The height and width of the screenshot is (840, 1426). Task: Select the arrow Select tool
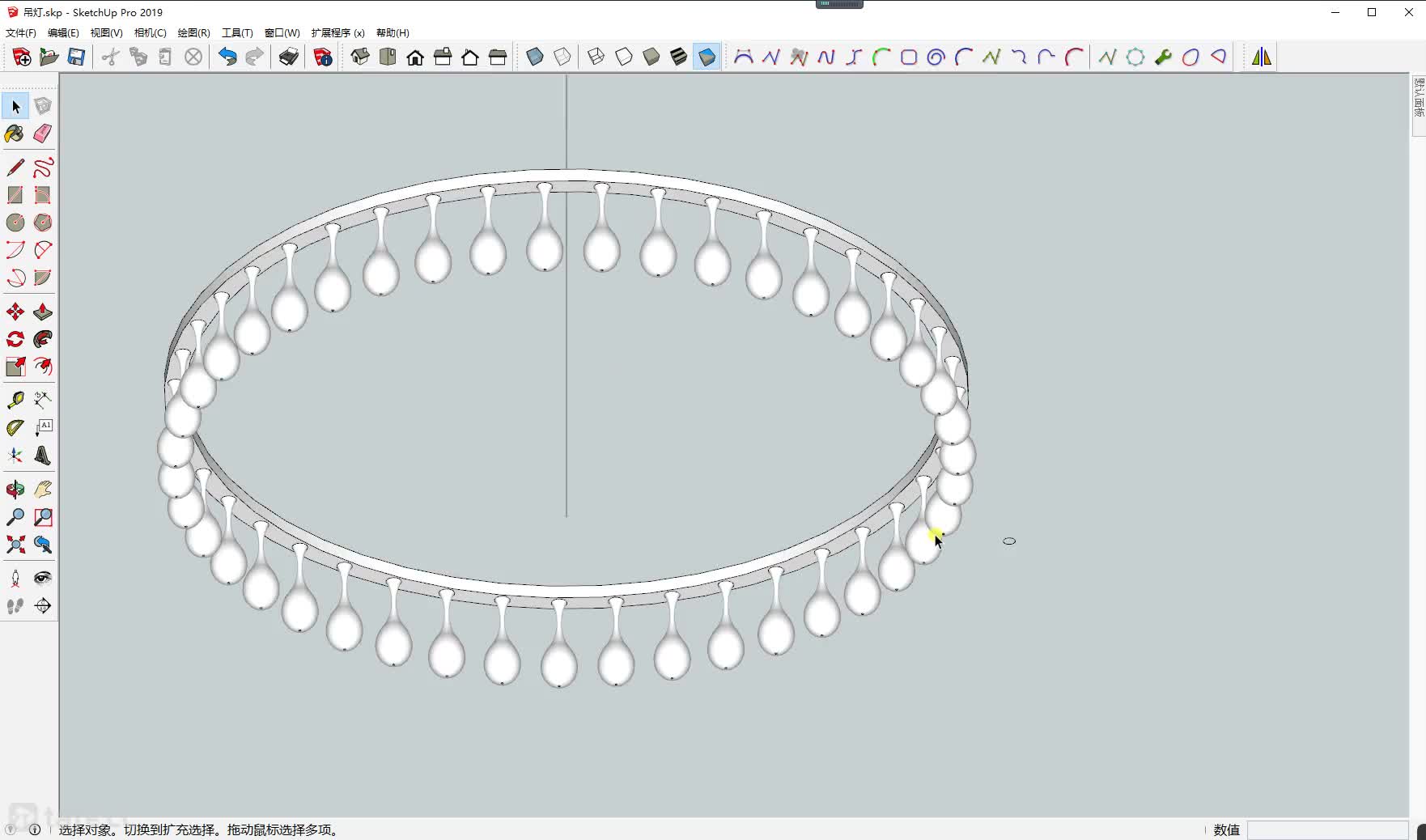(15, 106)
